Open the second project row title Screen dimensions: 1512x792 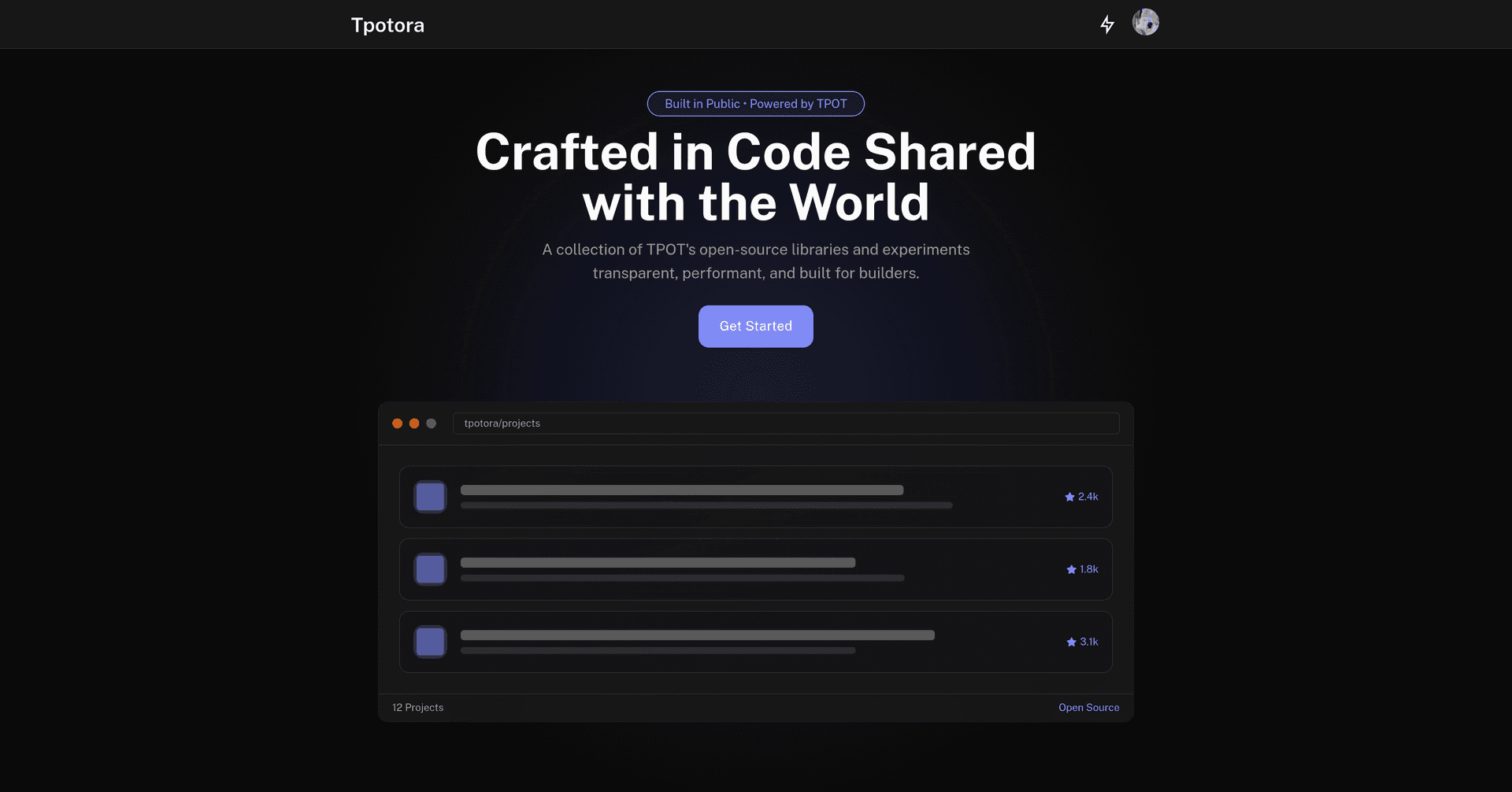click(658, 563)
